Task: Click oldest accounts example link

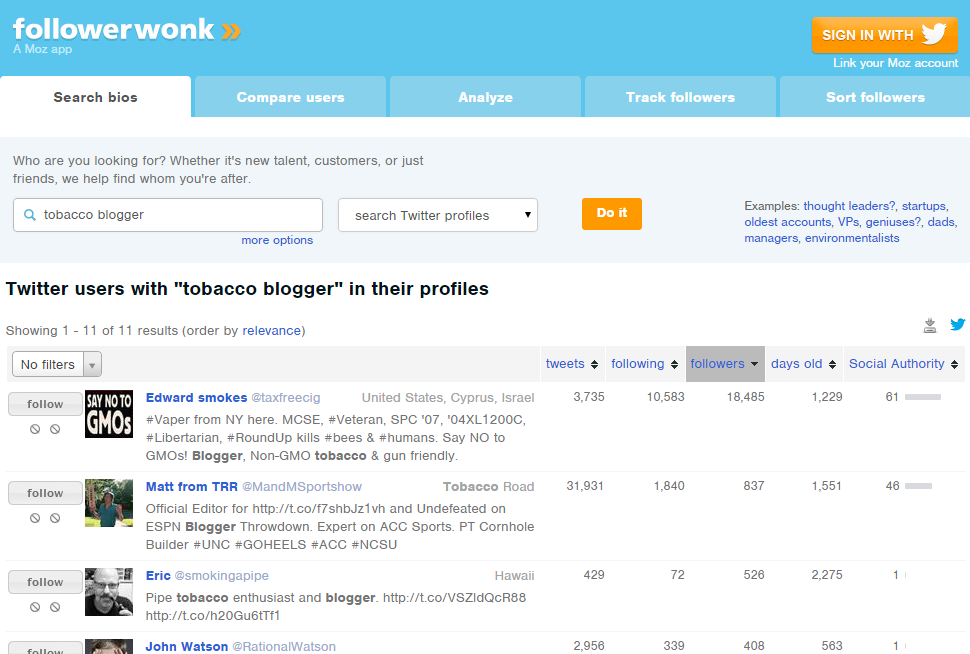Action: pyautogui.click(x=788, y=222)
